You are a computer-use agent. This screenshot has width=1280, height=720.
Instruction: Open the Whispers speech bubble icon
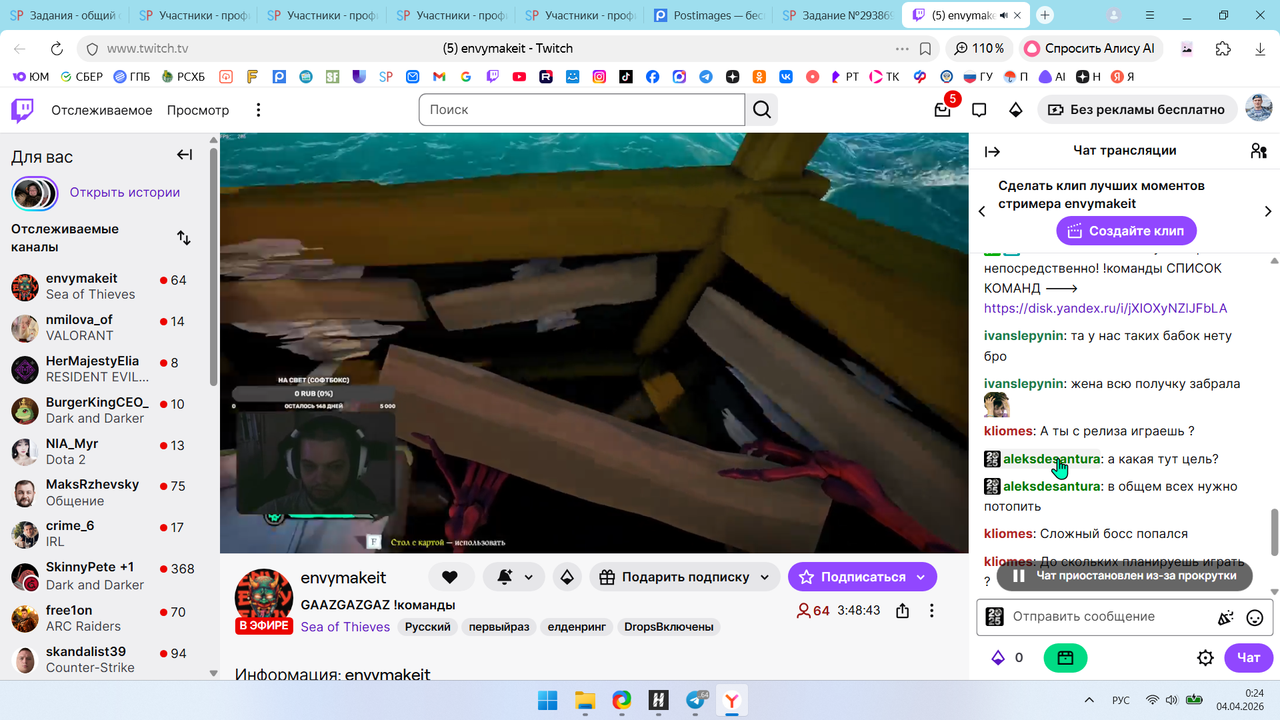(979, 110)
